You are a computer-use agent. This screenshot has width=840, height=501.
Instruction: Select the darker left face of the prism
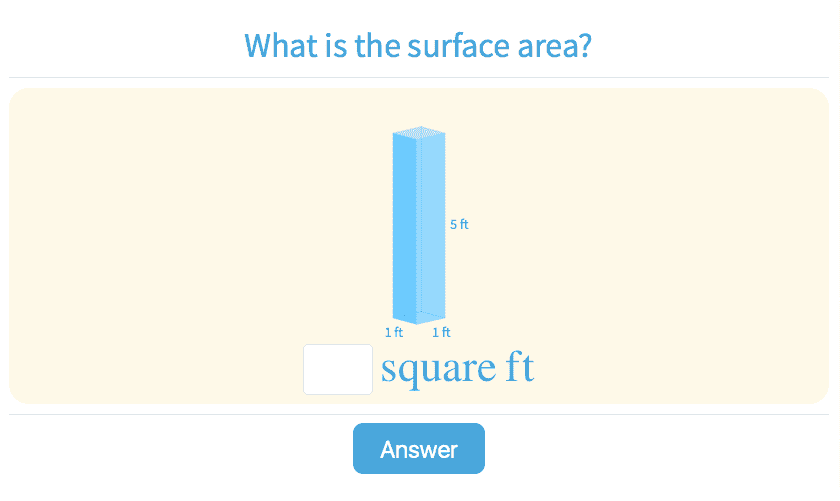(405, 225)
